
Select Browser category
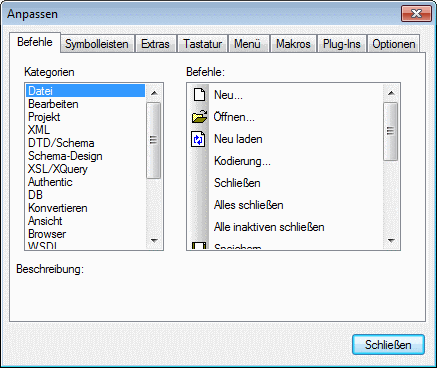click(x=85, y=234)
